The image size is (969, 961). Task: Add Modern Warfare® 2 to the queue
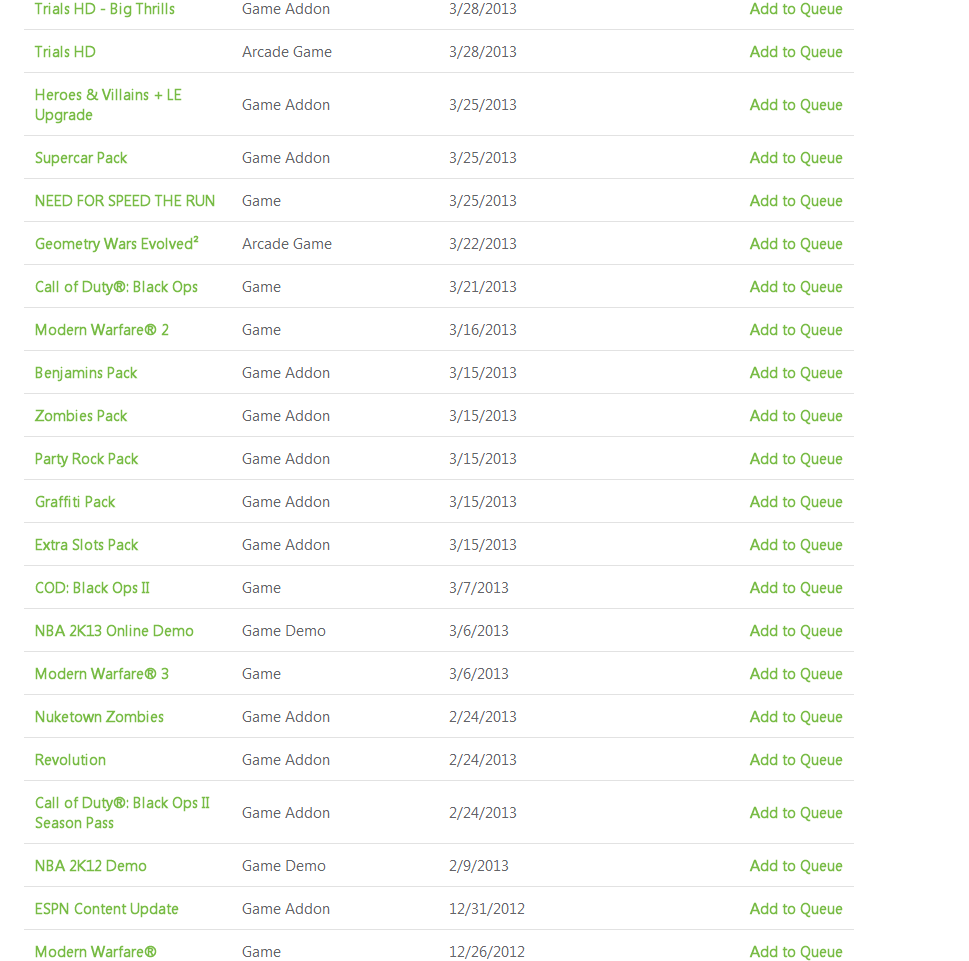[796, 329]
